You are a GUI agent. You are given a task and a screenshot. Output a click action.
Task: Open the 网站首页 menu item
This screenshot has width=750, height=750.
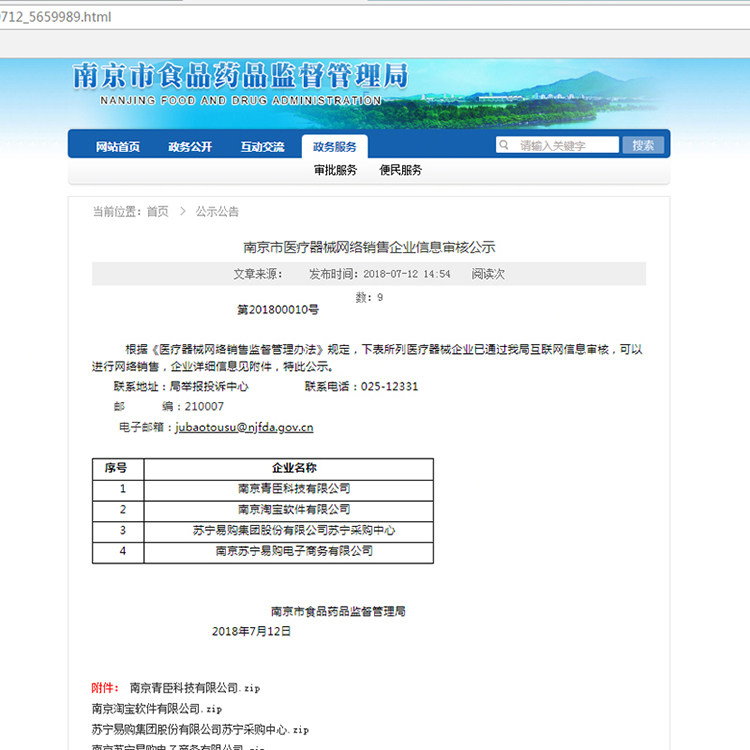(118, 146)
